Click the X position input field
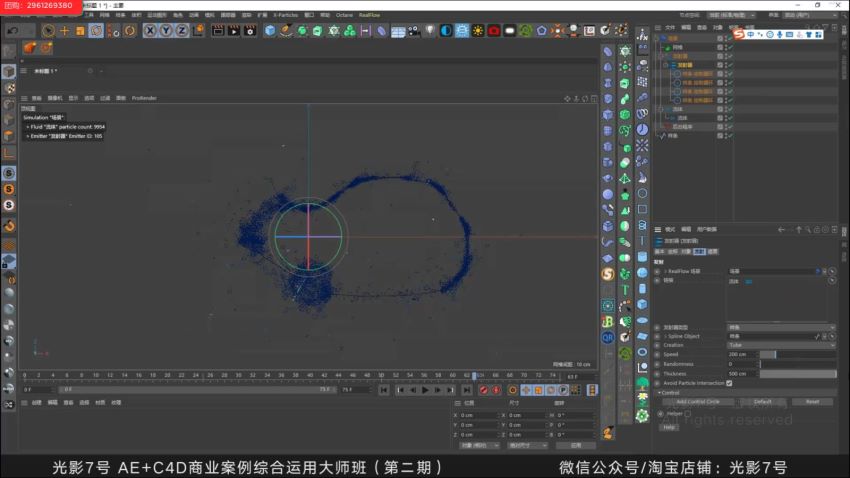 pyautogui.click(x=478, y=415)
